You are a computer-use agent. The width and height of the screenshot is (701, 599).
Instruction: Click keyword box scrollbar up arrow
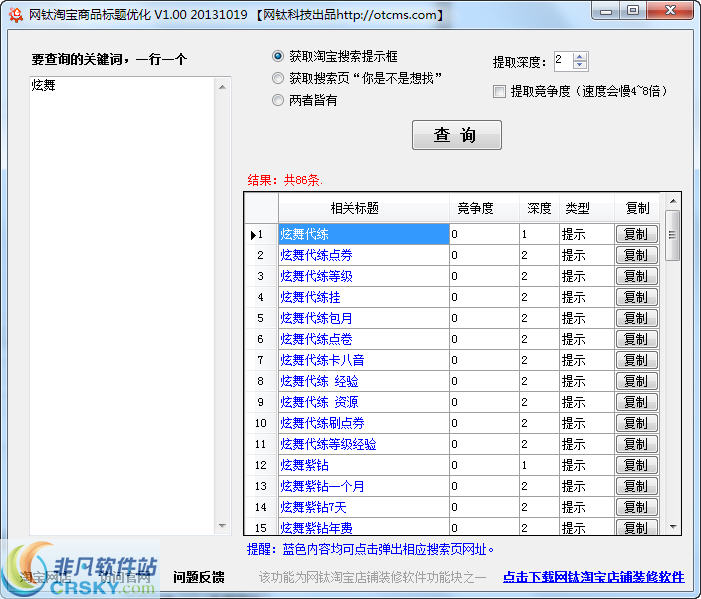[222, 87]
